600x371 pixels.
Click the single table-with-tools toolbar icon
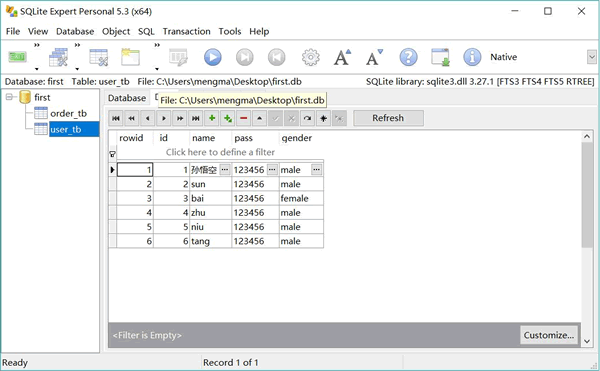coord(98,57)
